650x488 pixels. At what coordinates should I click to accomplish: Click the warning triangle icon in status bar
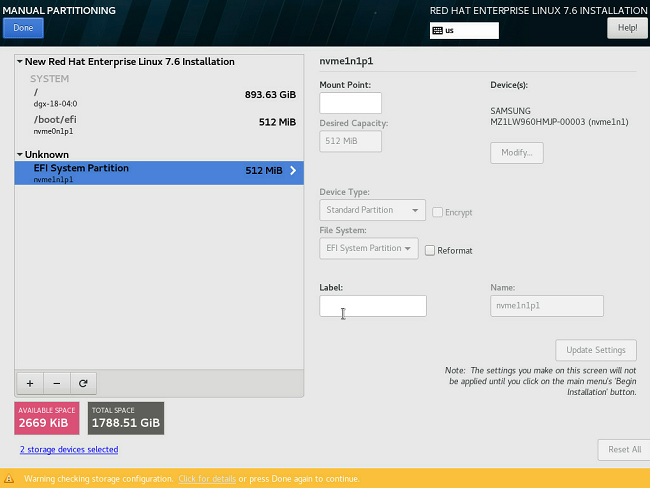9,479
